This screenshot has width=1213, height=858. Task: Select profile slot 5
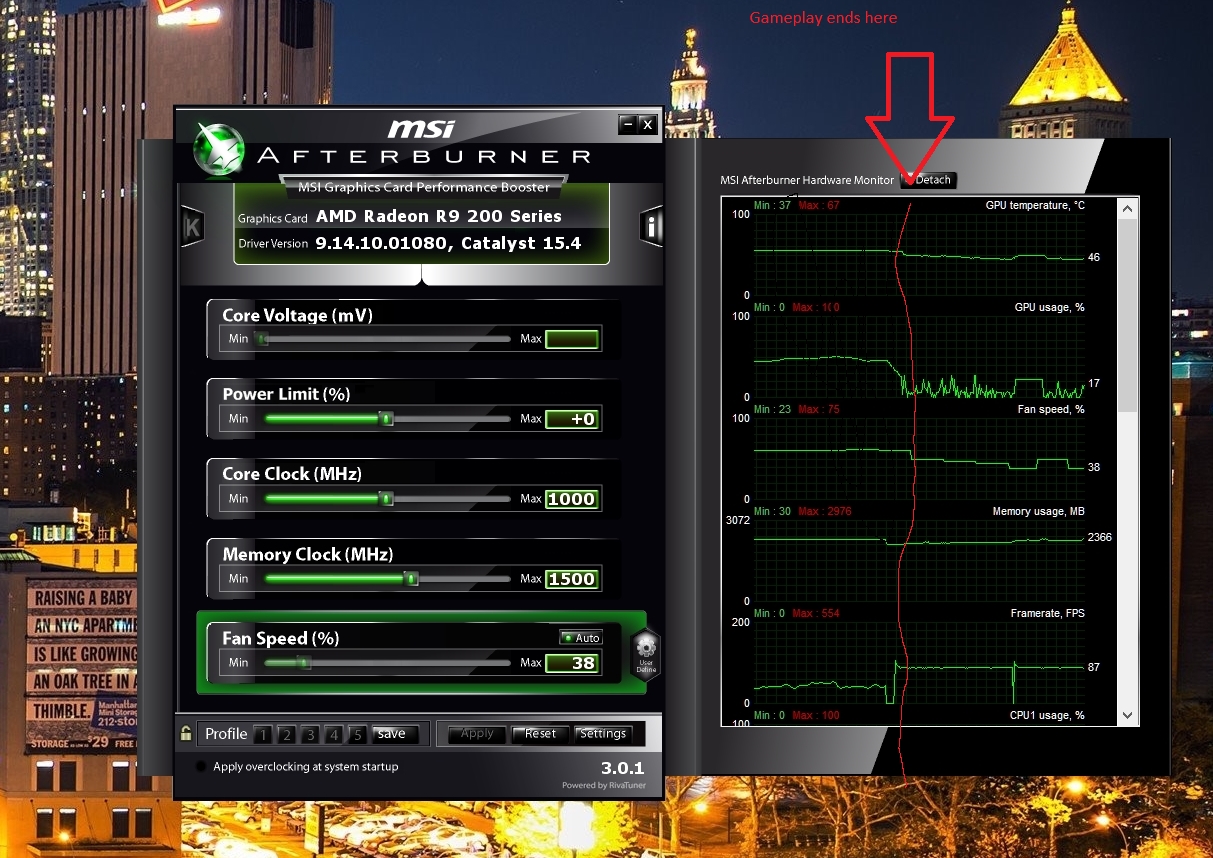(358, 735)
